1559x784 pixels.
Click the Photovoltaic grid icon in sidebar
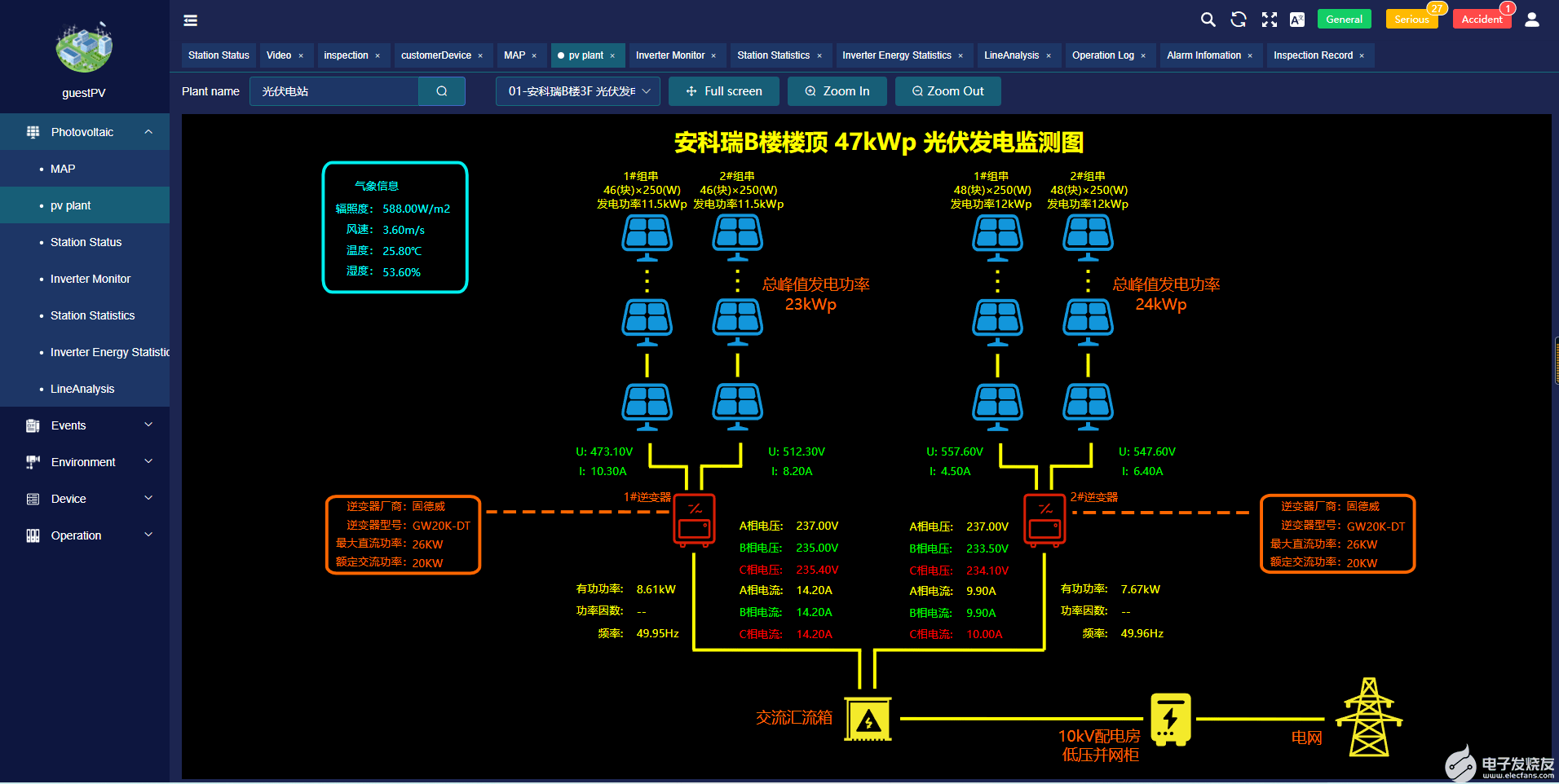click(x=33, y=132)
